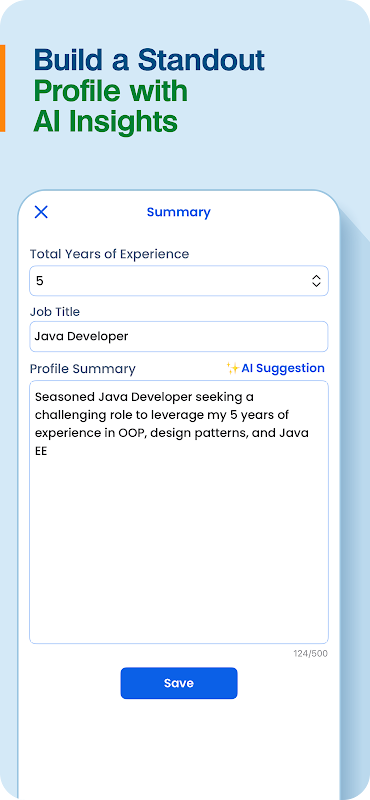Tap the up-down chevron in experience field
Viewport: 370px width, 800px height.
[x=316, y=281]
